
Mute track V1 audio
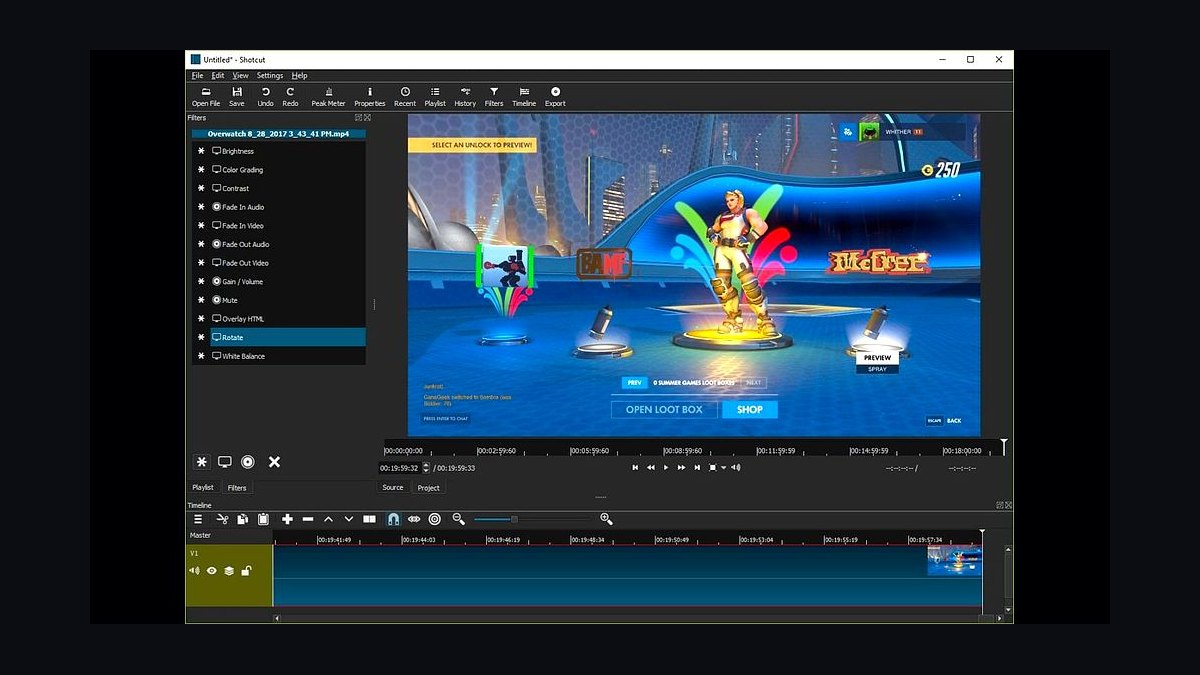tap(194, 571)
